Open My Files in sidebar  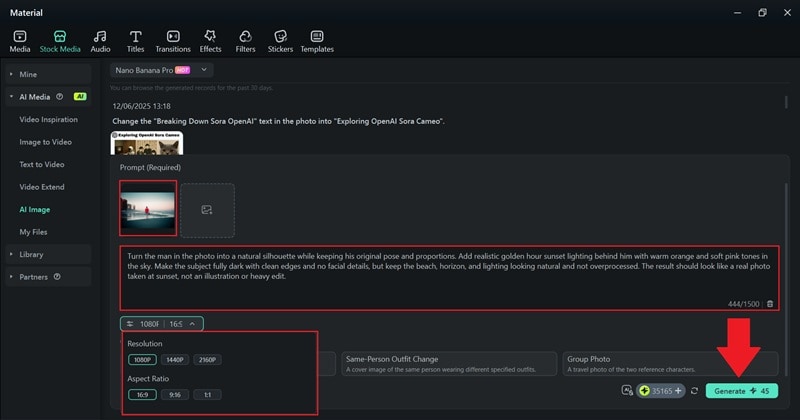pos(33,232)
